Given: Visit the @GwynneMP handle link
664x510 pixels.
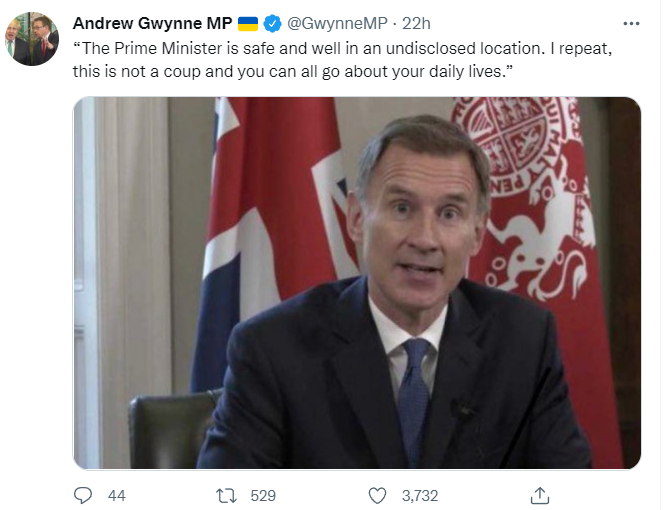Looking at the screenshot, I should (x=337, y=23).
